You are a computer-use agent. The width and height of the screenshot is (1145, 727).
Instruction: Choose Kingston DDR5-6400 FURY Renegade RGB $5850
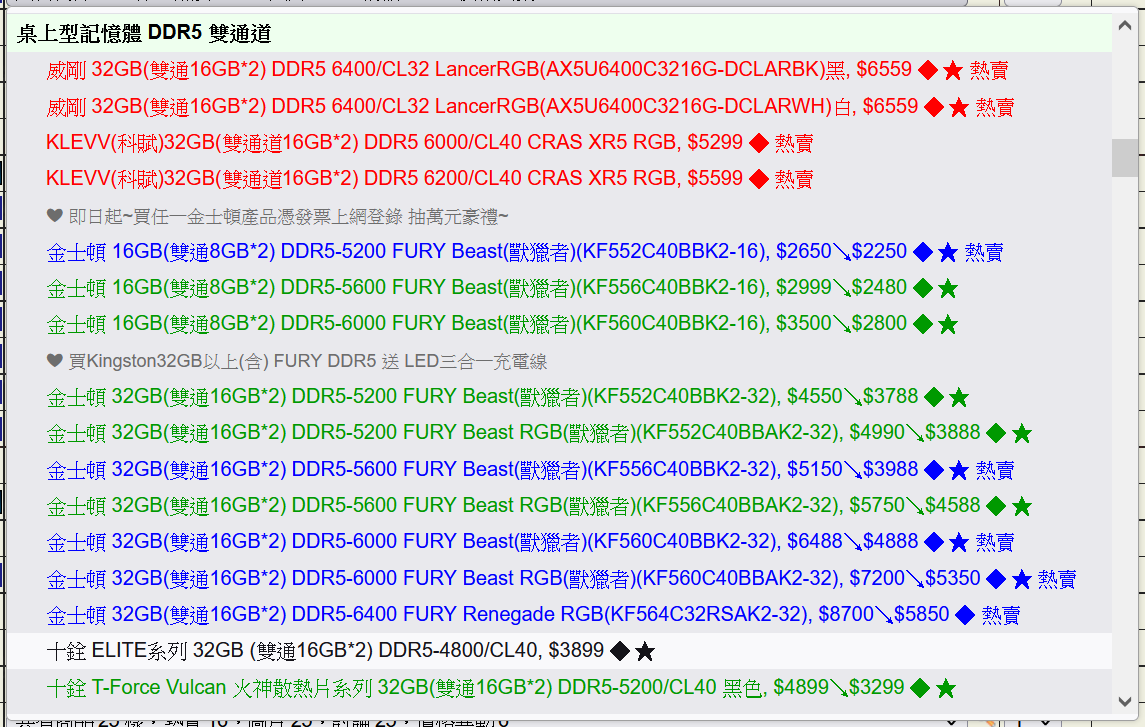pyautogui.click(x=559, y=615)
